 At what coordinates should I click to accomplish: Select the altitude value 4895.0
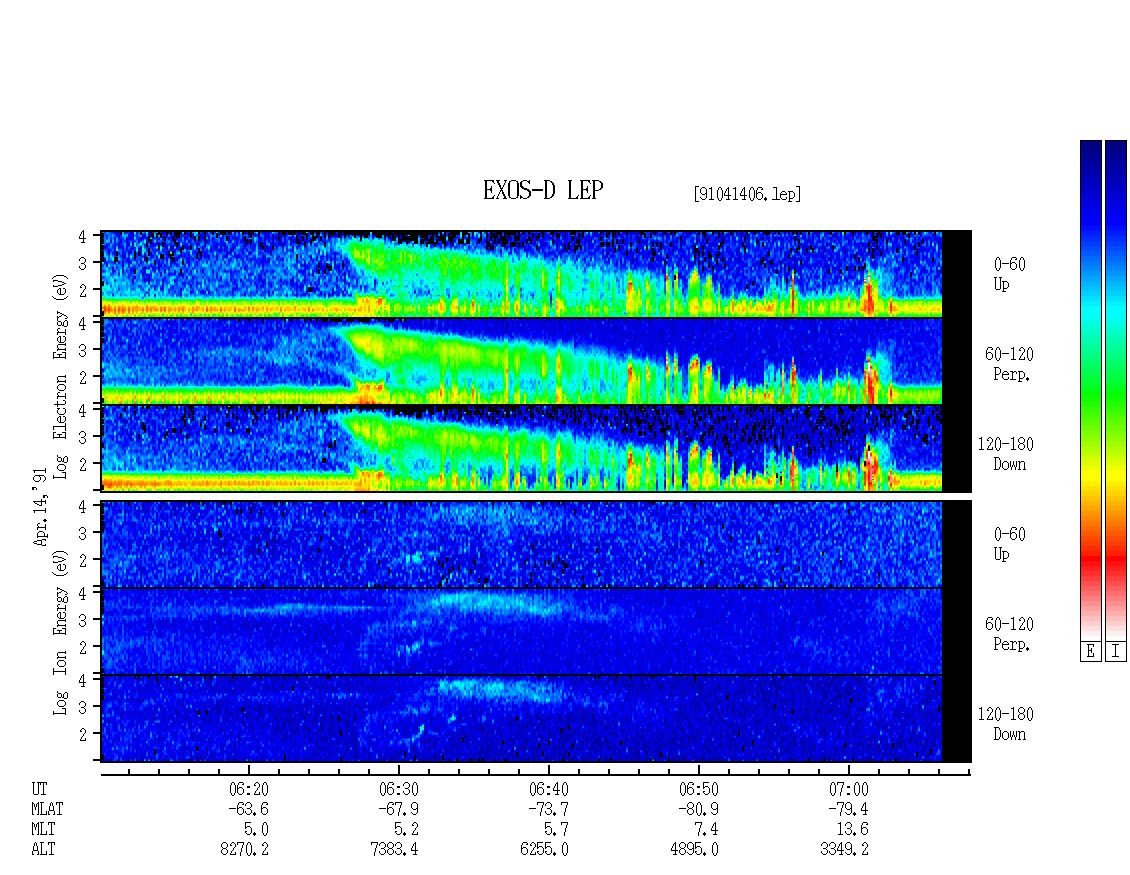695,849
